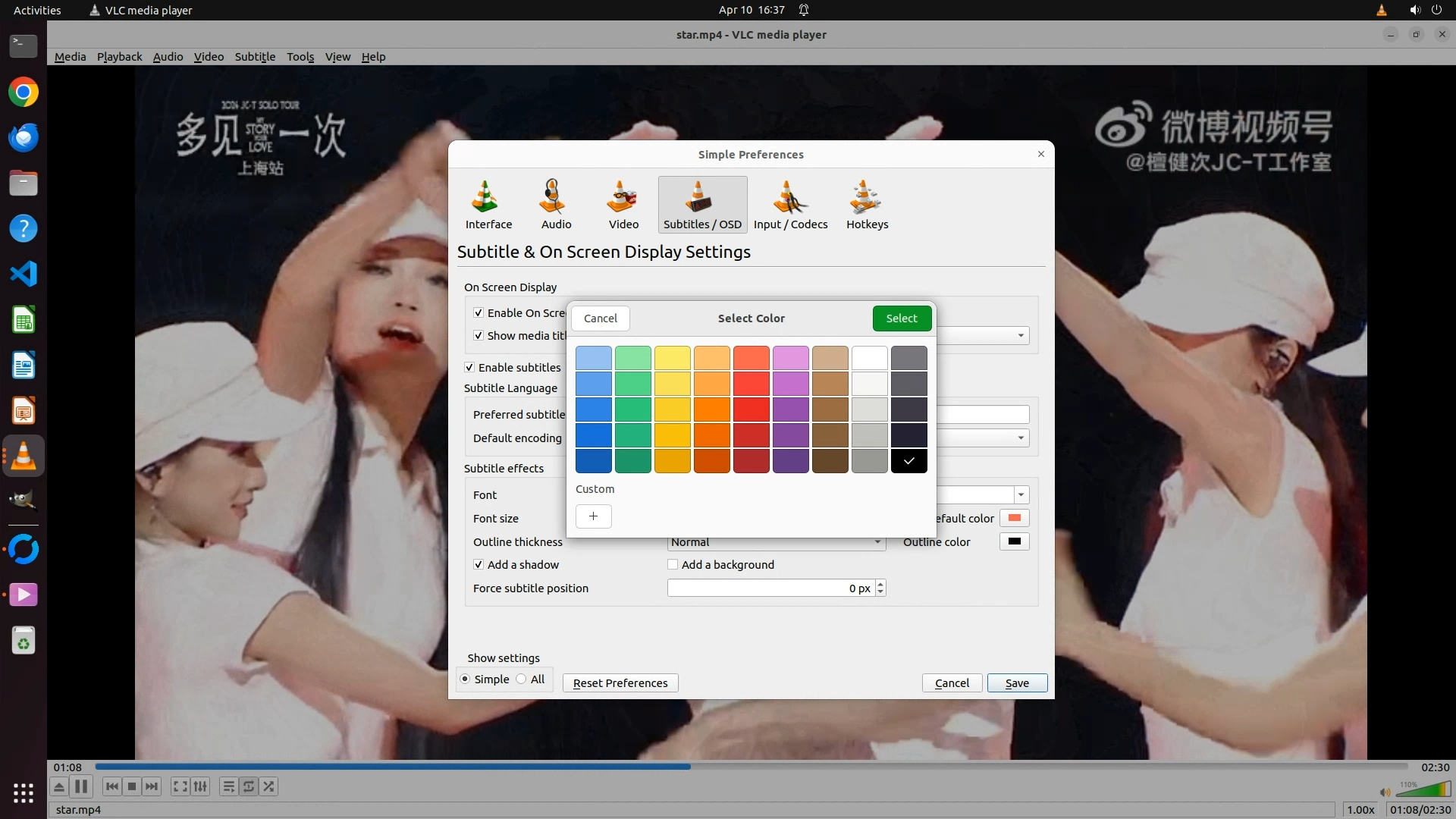The height and width of the screenshot is (819, 1456).
Task: Add a custom color with plus button
Action: tap(594, 516)
